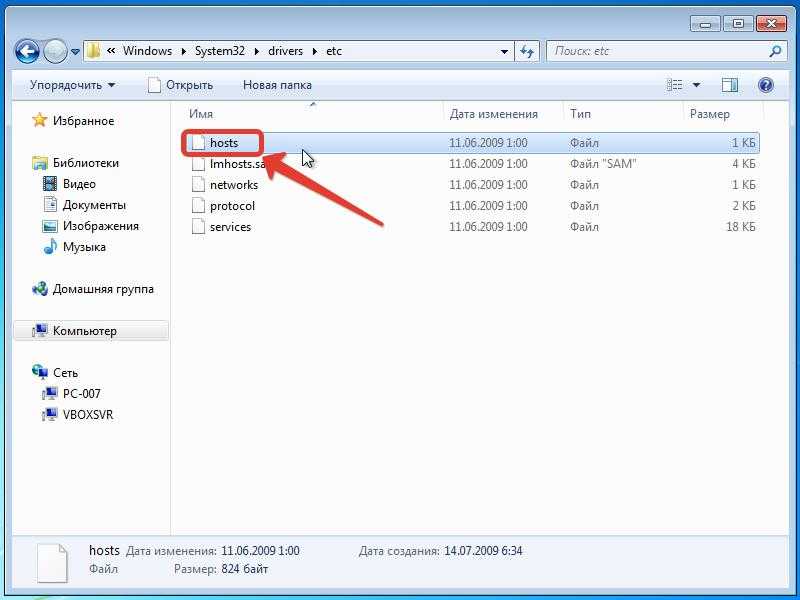This screenshot has width=800, height=600.
Task: Click the services file icon
Action: point(198,227)
